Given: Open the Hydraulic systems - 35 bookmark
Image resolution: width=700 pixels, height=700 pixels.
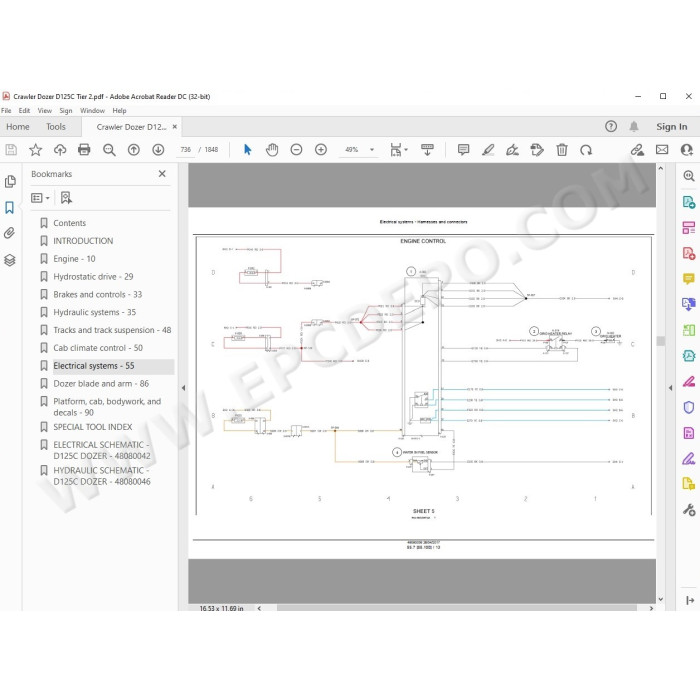Looking at the screenshot, I should tap(95, 312).
